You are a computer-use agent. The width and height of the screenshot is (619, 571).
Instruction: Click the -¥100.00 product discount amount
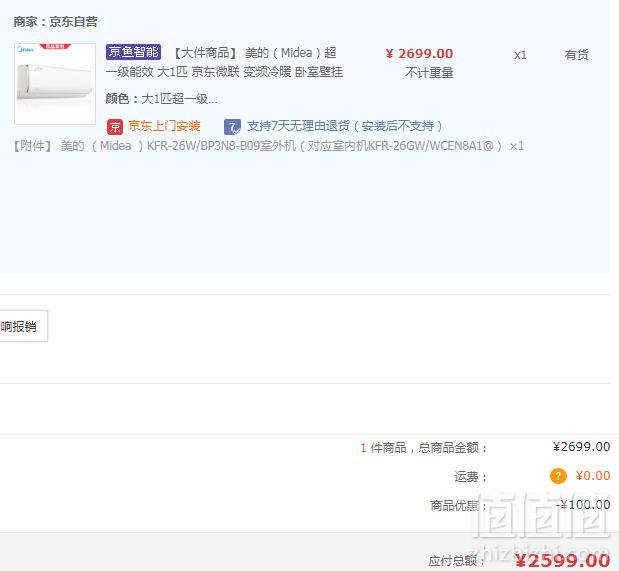coord(583,504)
